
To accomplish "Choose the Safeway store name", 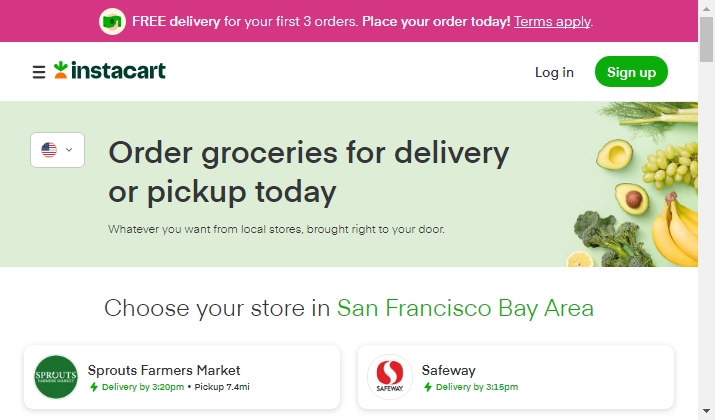I will pos(448,370).
